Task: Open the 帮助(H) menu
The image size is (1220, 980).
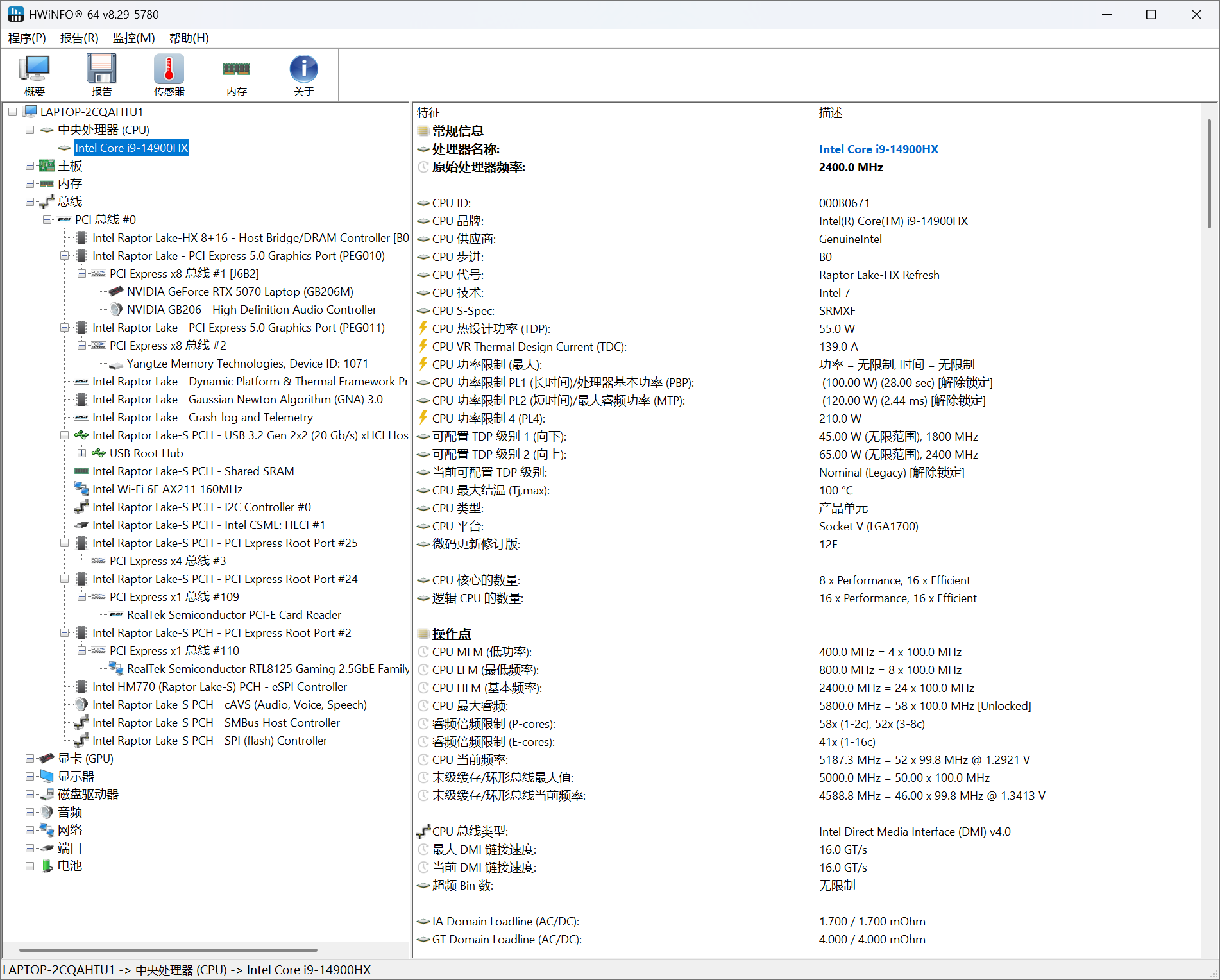Action: (x=189, y=38)
